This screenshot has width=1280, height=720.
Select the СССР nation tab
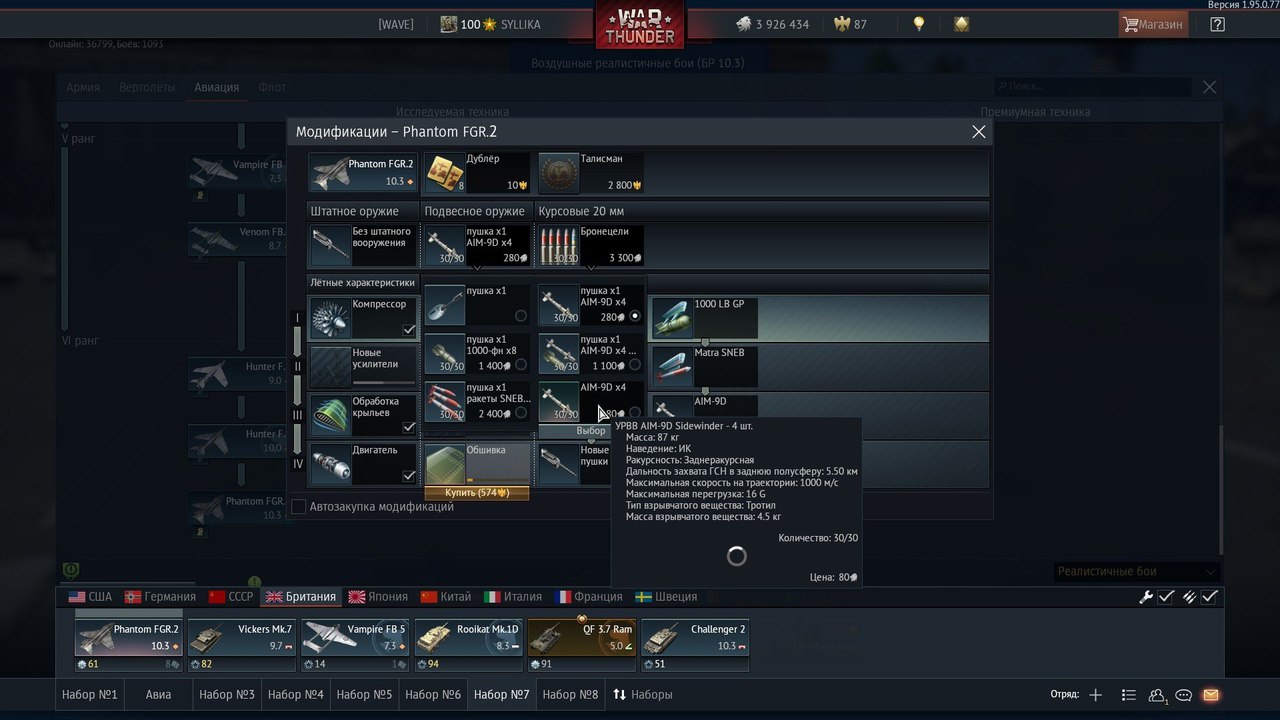point(231,597)
